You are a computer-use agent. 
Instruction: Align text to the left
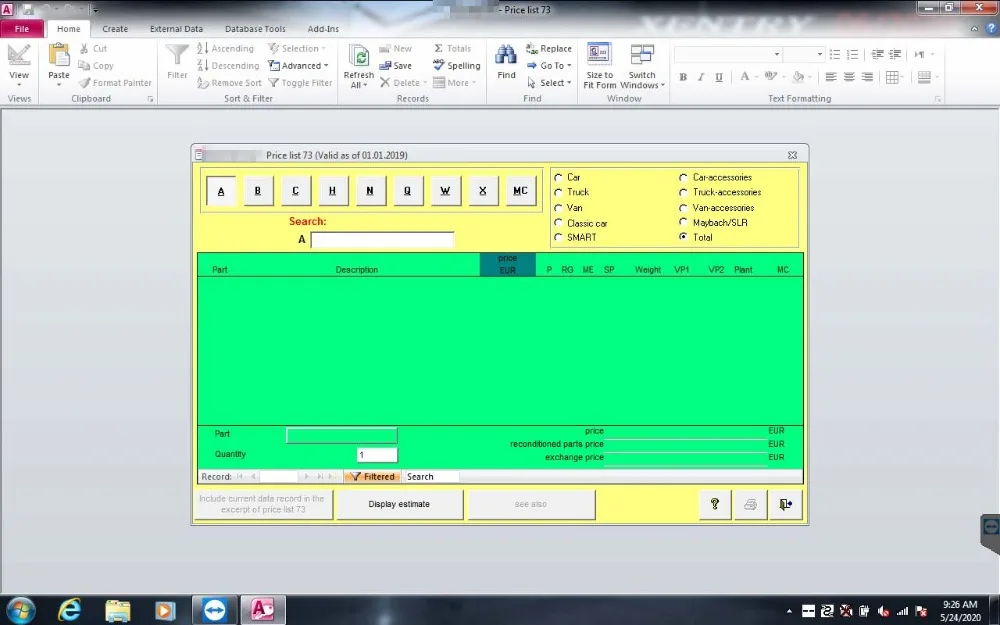pyautogui.click(x=830, y=77)
